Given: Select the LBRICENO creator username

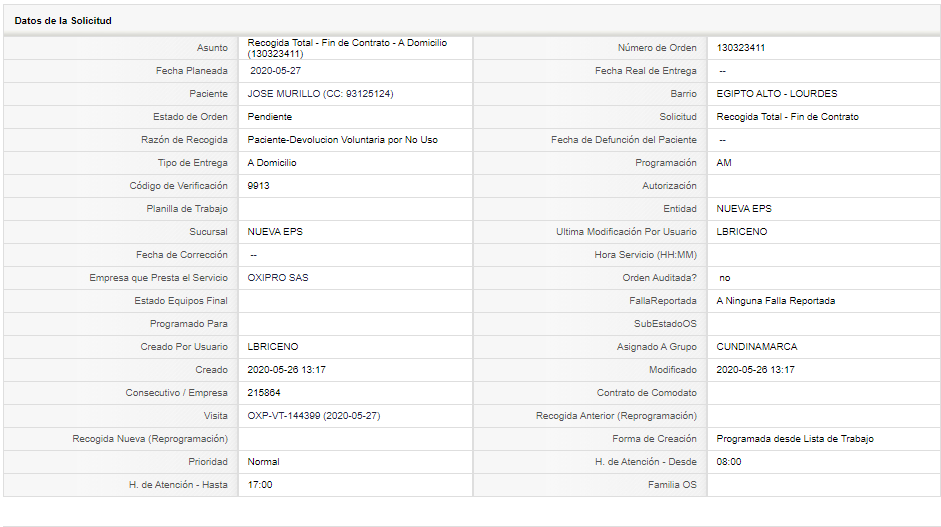Looking at the screenshot, I should (272, 346).
